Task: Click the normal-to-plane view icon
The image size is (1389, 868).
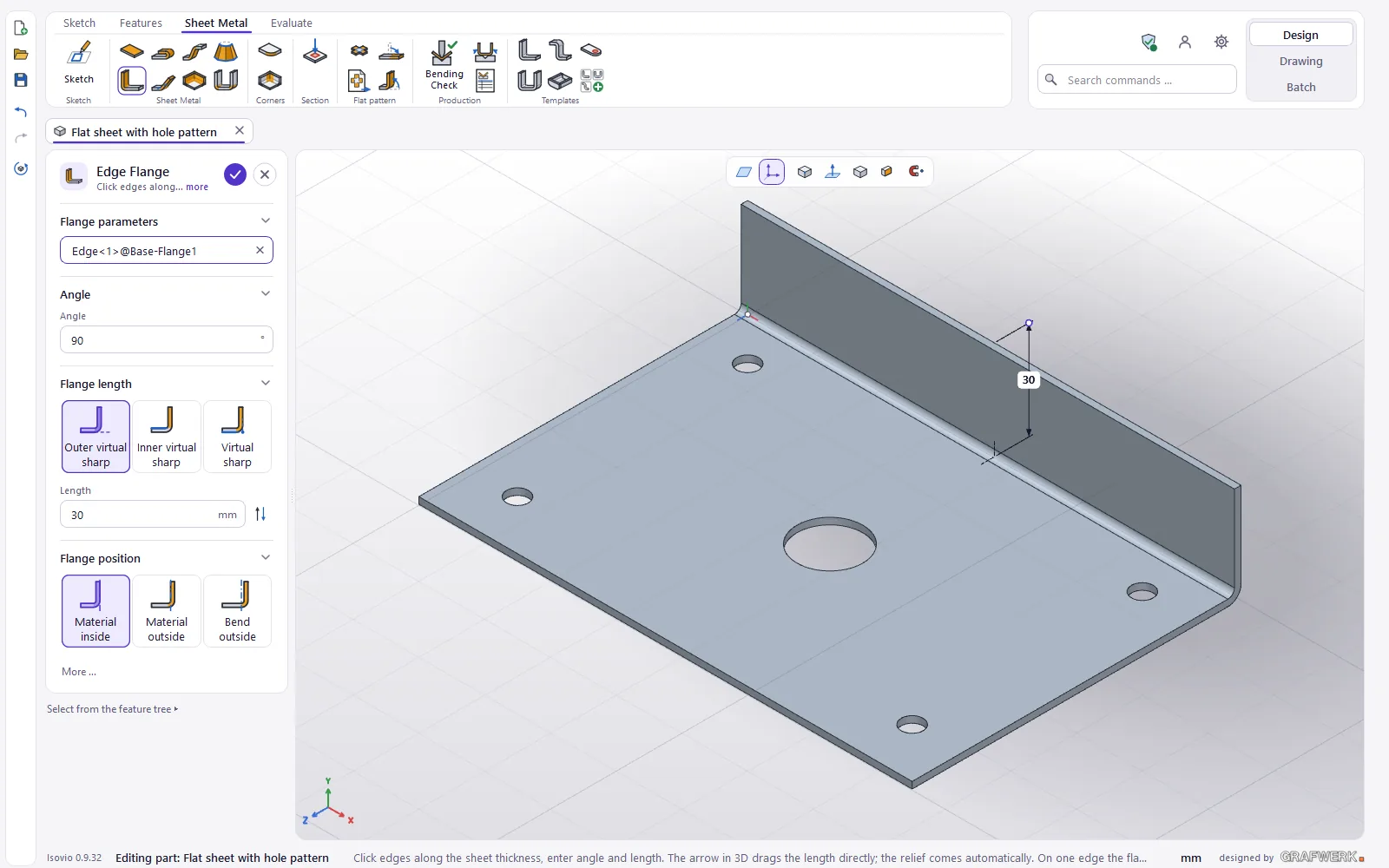Action: tap(833, 172)
